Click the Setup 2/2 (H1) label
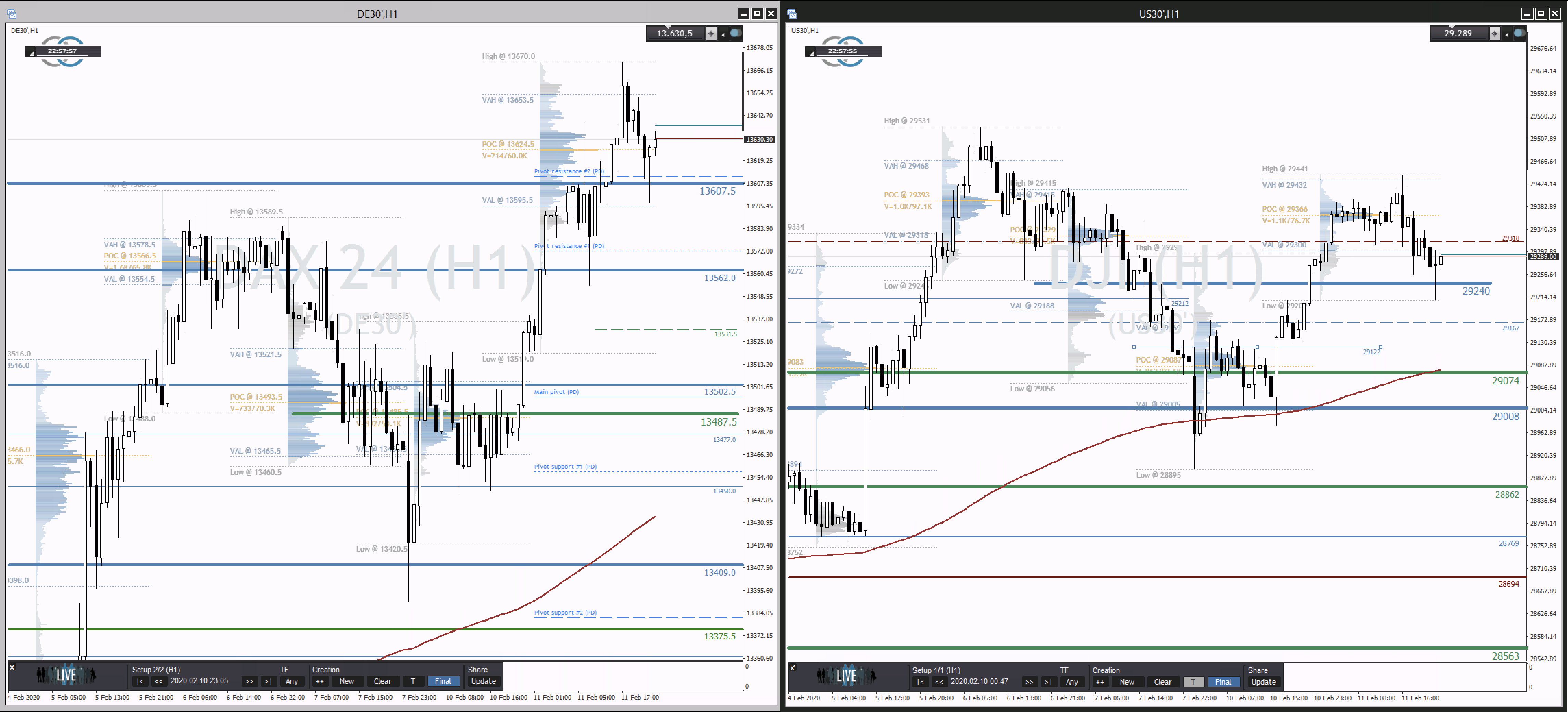1568x712 pixels. click(x=156, y=670)
